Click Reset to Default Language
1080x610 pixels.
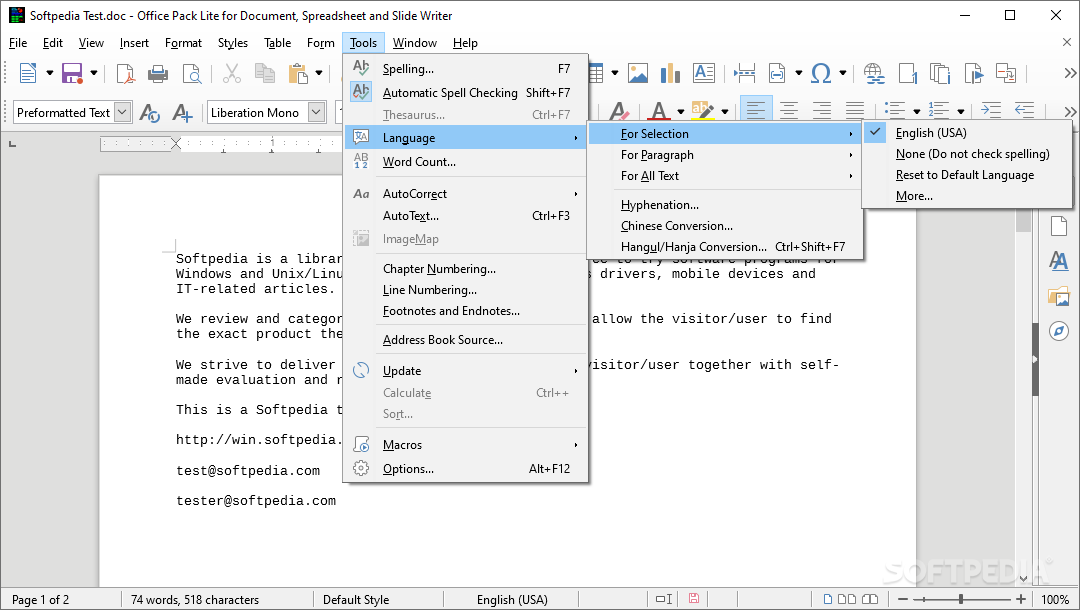(966, 175)
